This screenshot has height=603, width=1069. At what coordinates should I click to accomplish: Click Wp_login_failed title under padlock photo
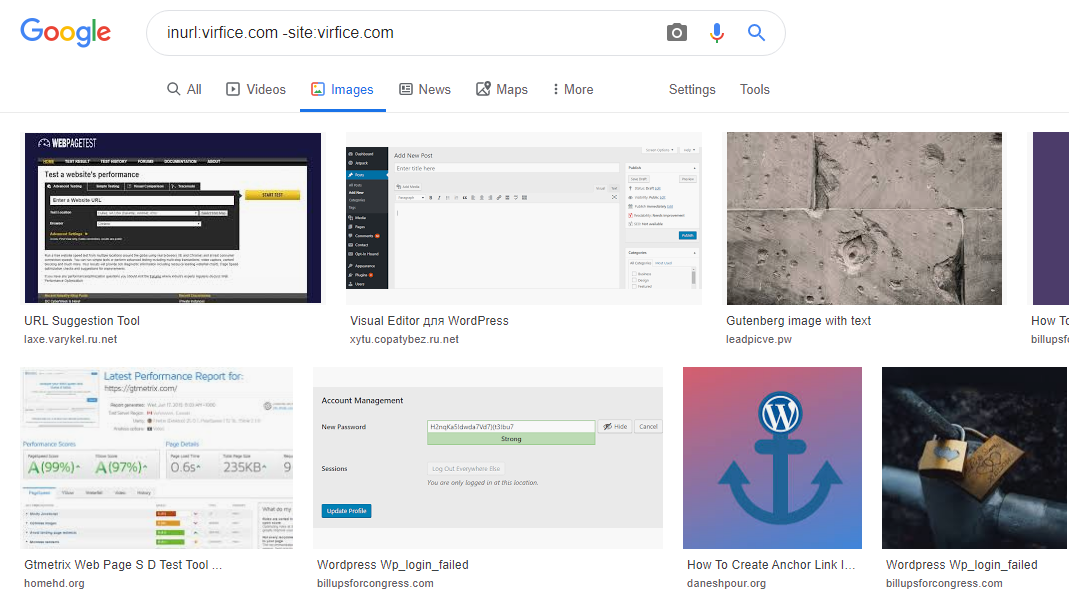point(961,565)
